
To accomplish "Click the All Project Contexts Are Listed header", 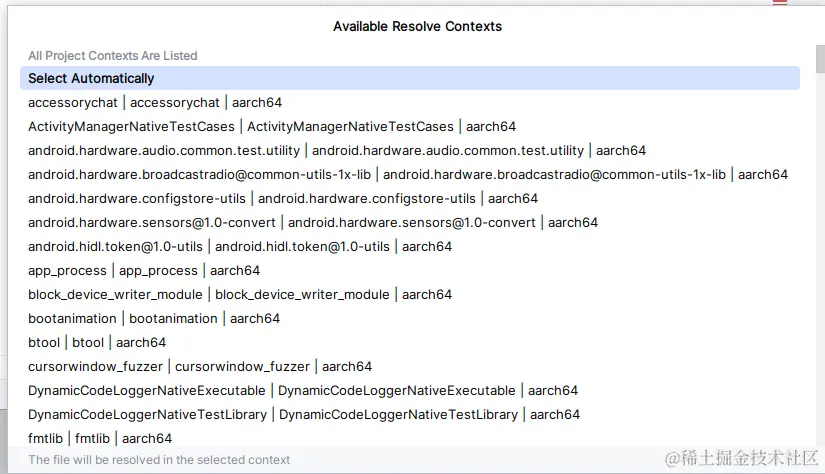I will point(113,56).
